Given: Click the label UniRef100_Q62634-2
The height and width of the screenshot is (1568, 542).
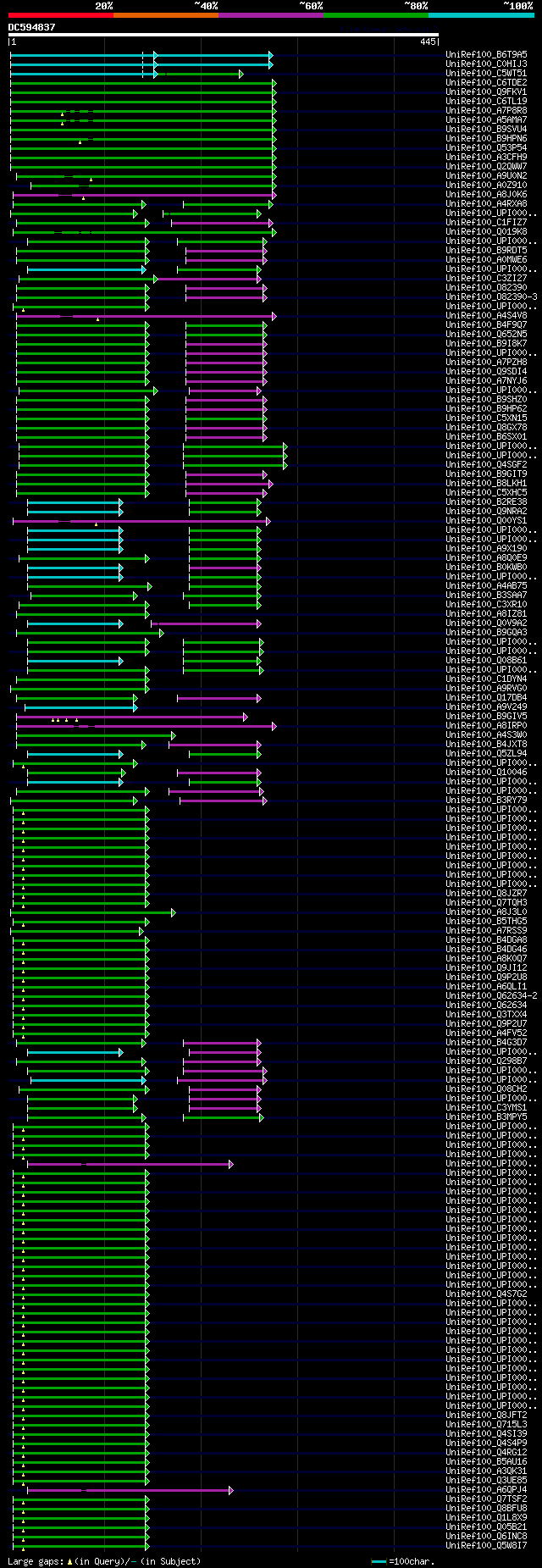Looking at the screenshot, I should coord(491,995).
